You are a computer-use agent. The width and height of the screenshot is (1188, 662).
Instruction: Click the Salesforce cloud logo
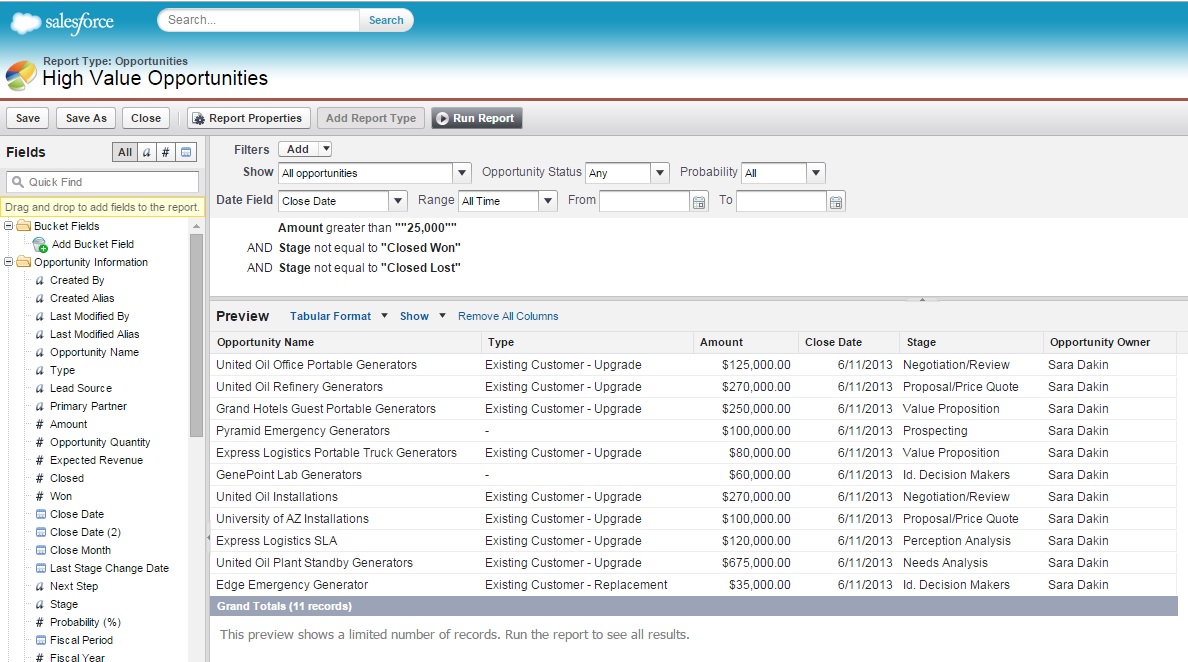(62, 22)
